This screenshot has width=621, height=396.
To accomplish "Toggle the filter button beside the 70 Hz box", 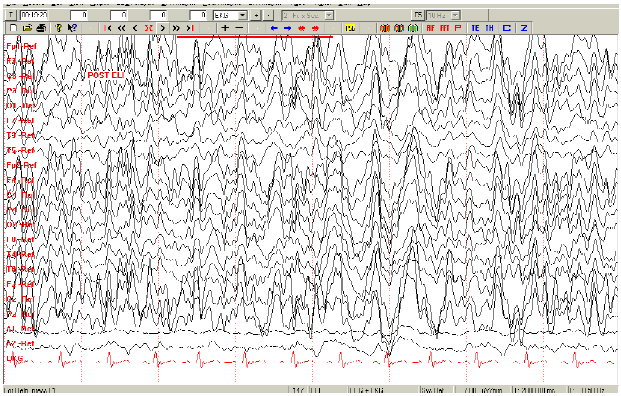I will [418, 15].
